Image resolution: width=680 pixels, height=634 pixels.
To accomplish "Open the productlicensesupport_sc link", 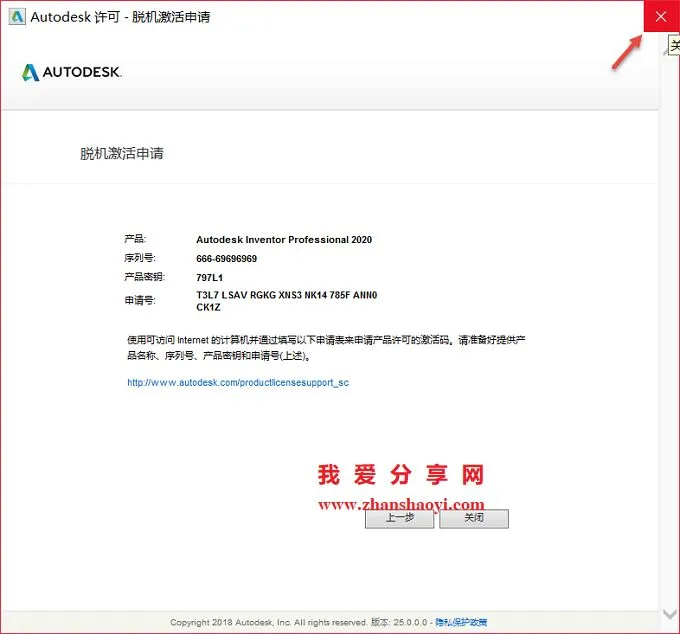I will (238, 382).
